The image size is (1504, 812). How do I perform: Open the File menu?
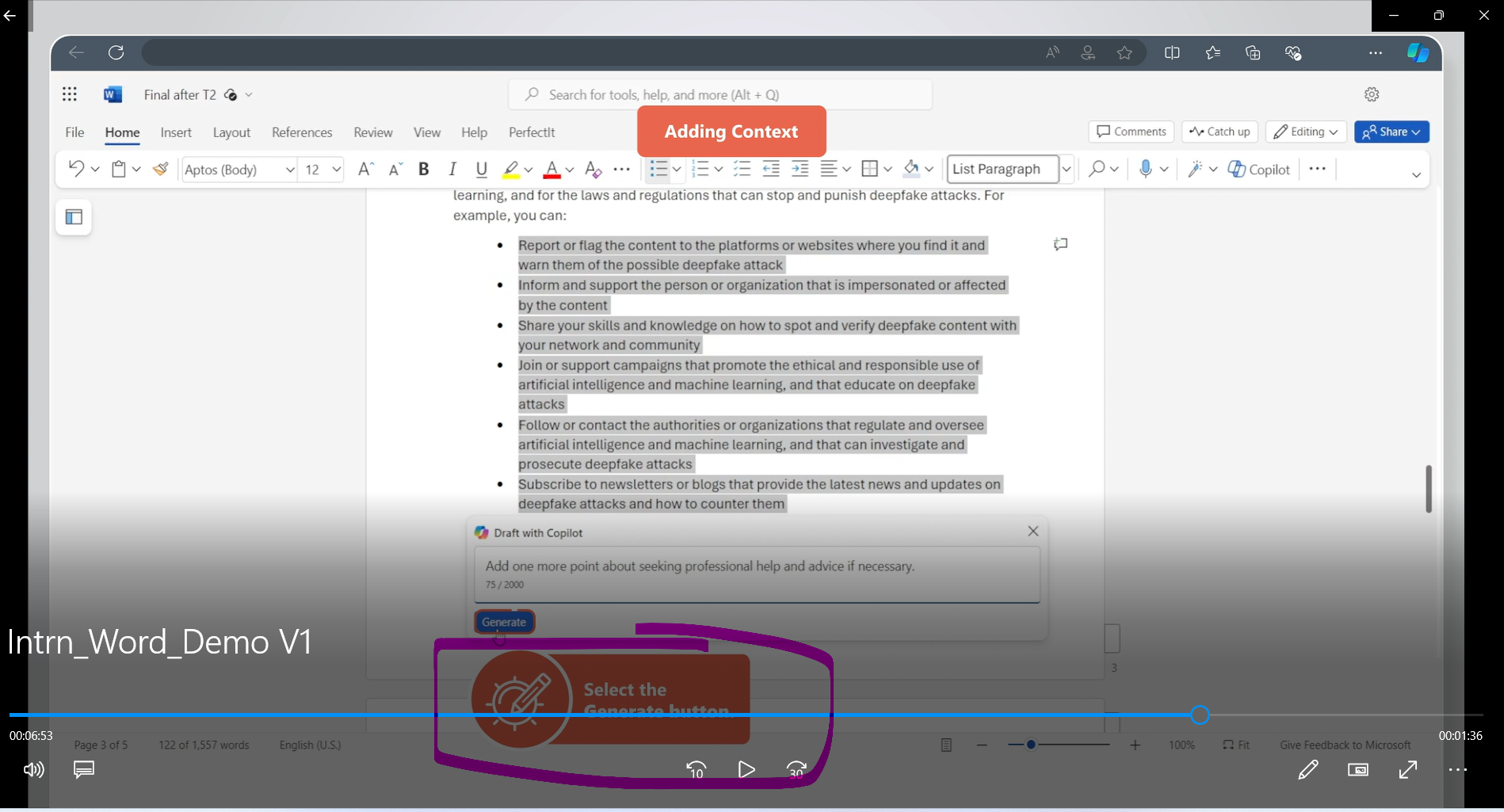click(74, 132)
